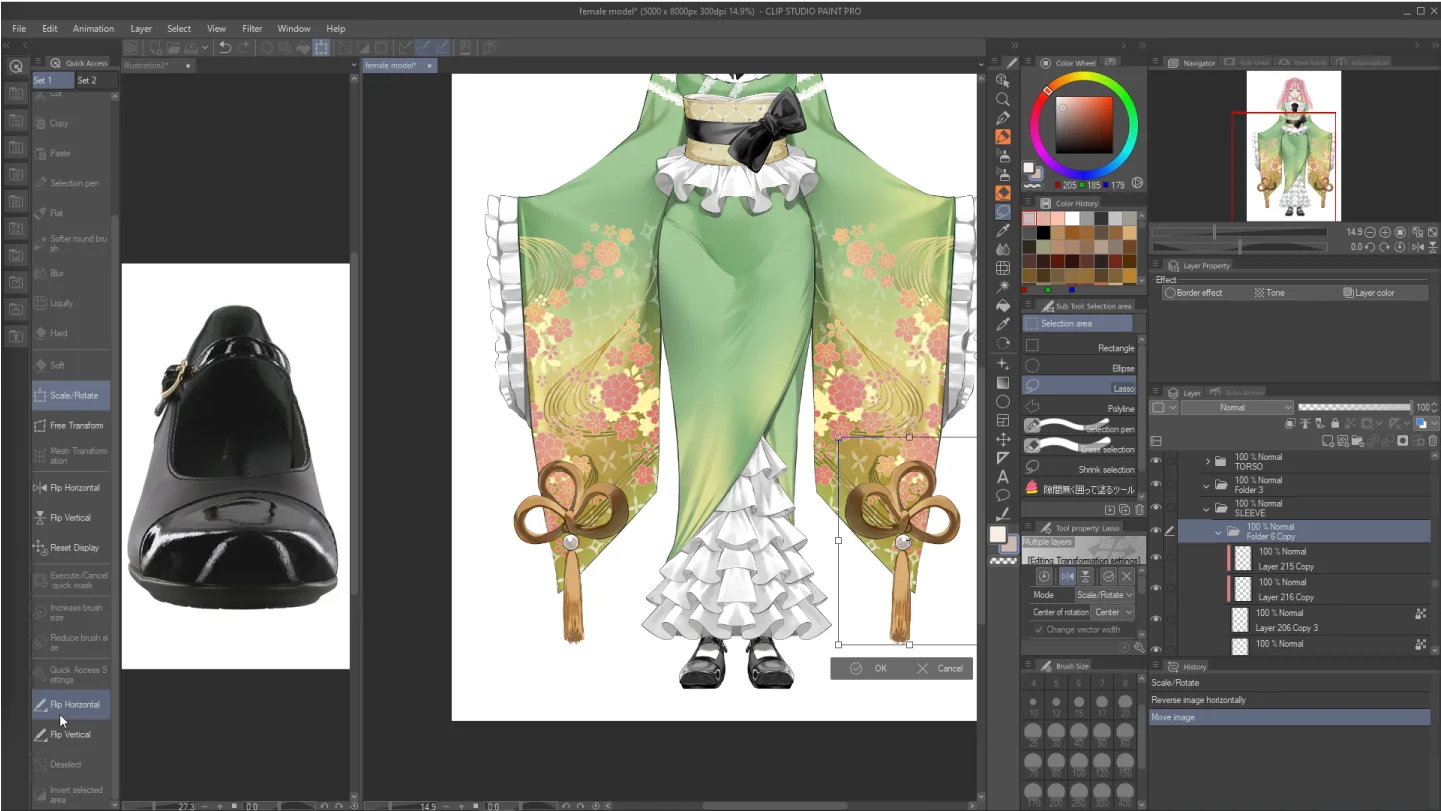This screenshot has height=811, width=1441.
Task: Open the Save dropdown arrow in command bar
Action: point(205,47)
